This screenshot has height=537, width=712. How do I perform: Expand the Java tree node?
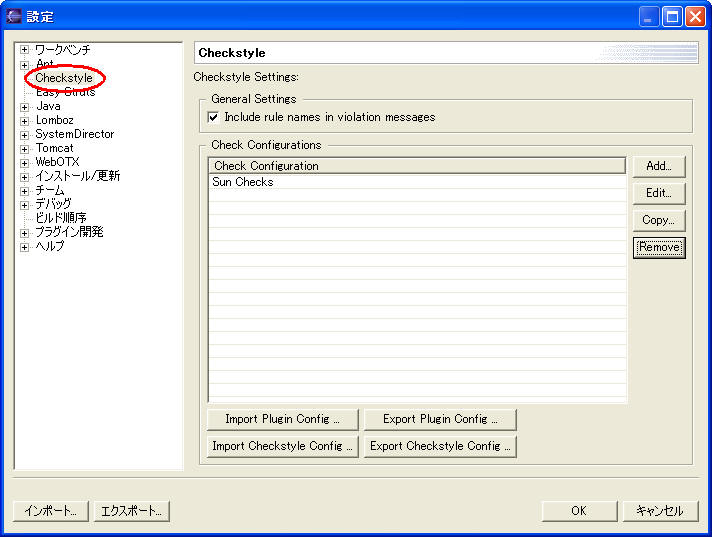coord(24,106)
